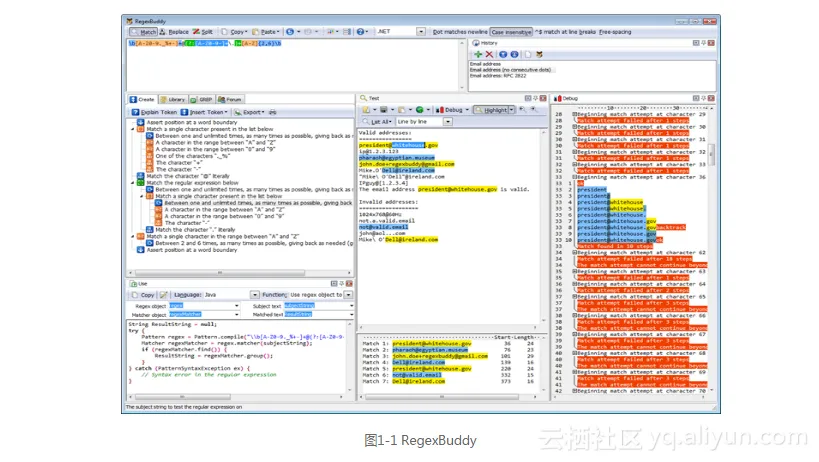Click the blue down-arrow icon in History toolbar
The image size is (819, 462).
[514, 54]
